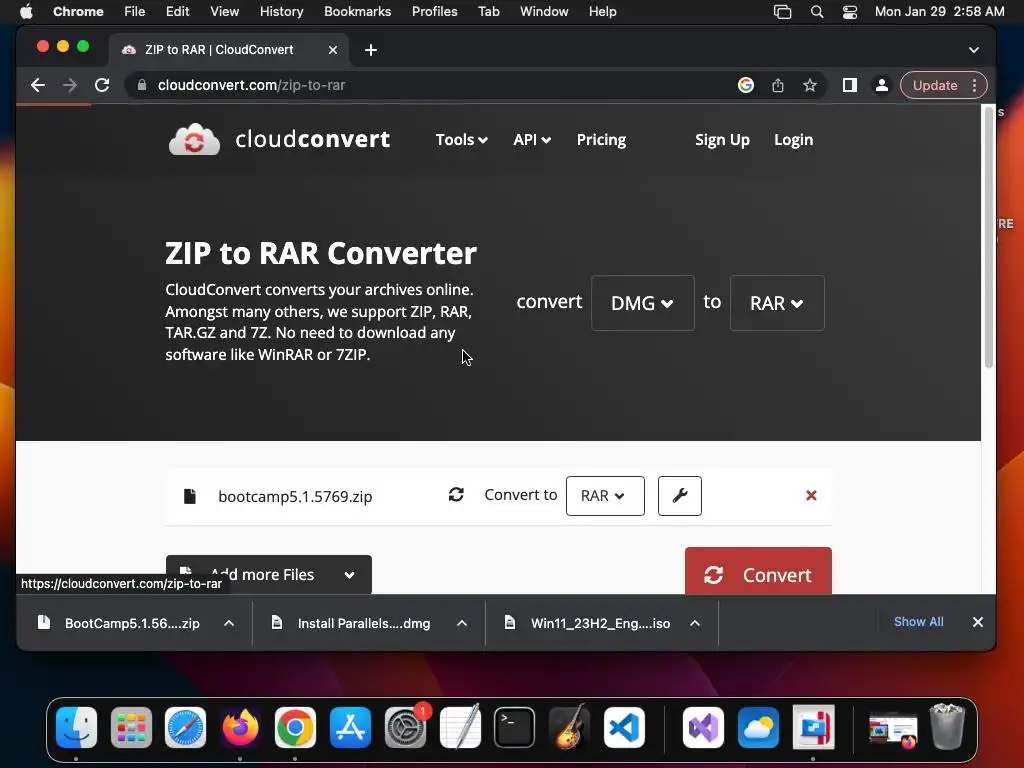Open the Chrome menu in menu bar
The width and height of the screenshot is (1024, 768).
78,12
